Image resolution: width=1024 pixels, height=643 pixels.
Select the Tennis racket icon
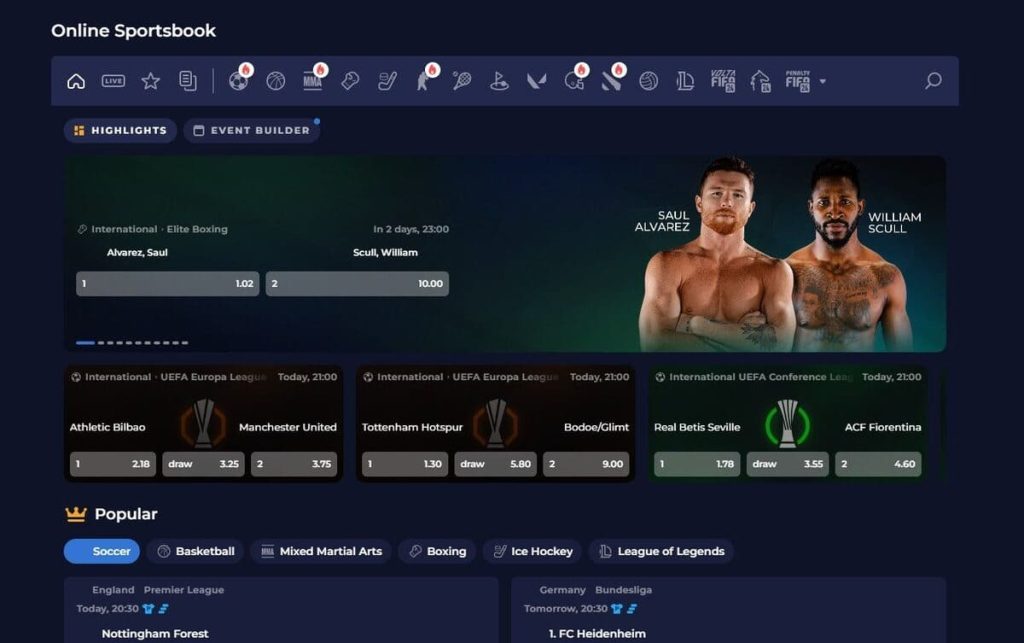pos(462,81)
